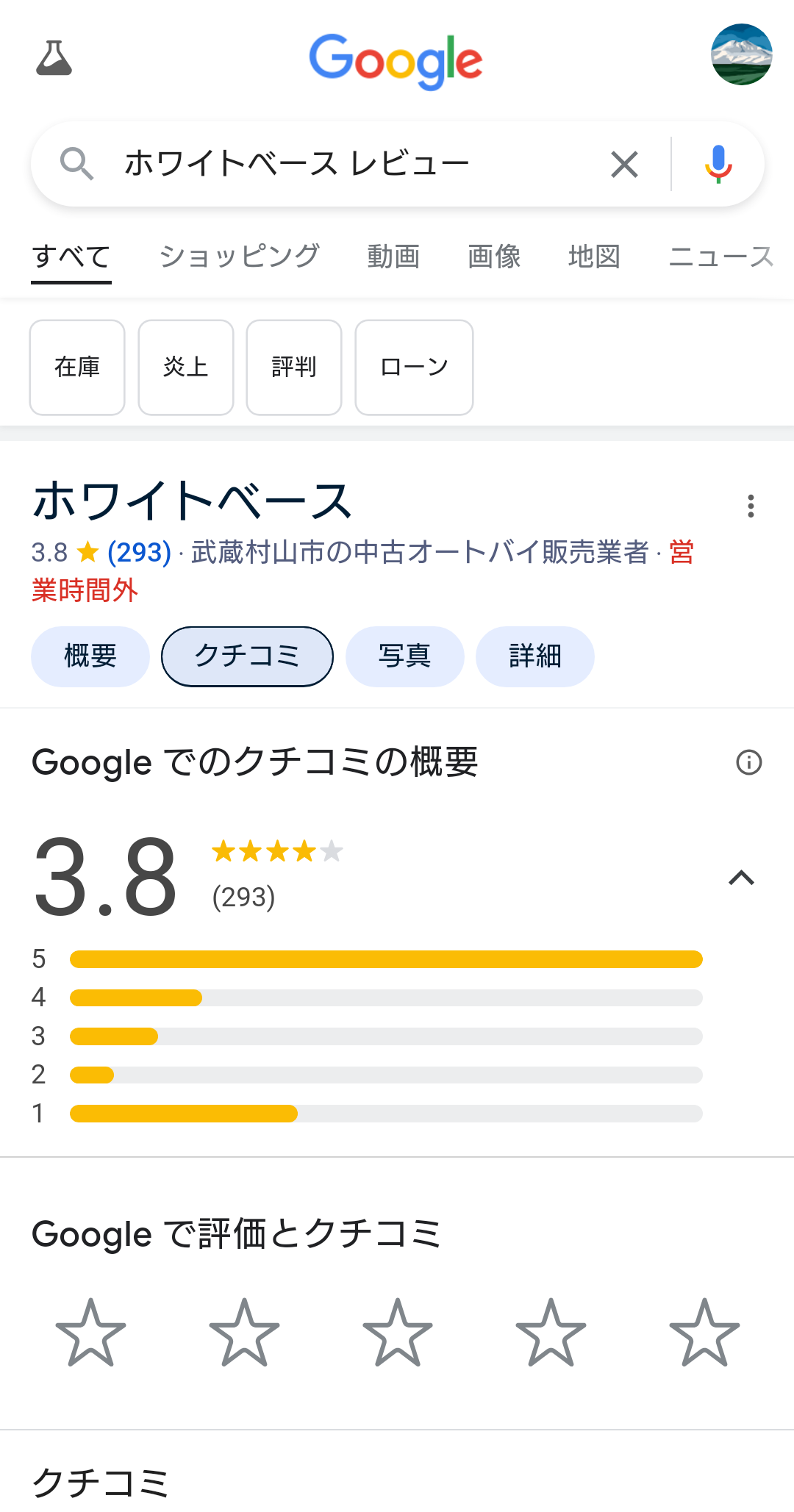Switch to 画像 search tab

[x=494, y=257]
